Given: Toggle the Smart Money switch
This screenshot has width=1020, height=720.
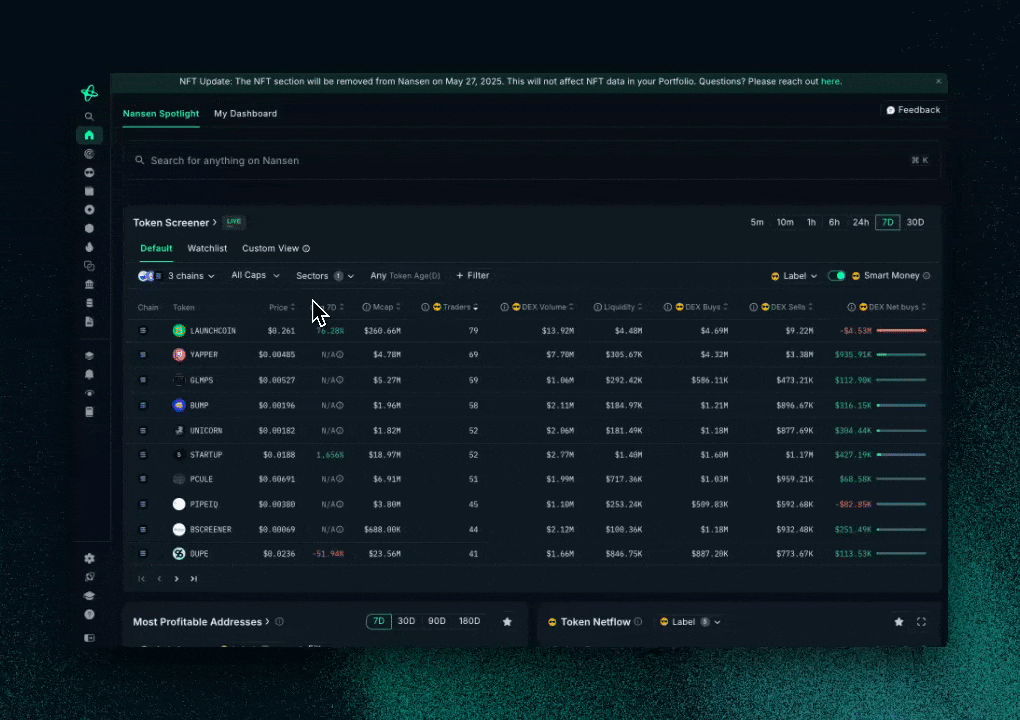Looking at the screenshot, I should [x=837, y=276].
